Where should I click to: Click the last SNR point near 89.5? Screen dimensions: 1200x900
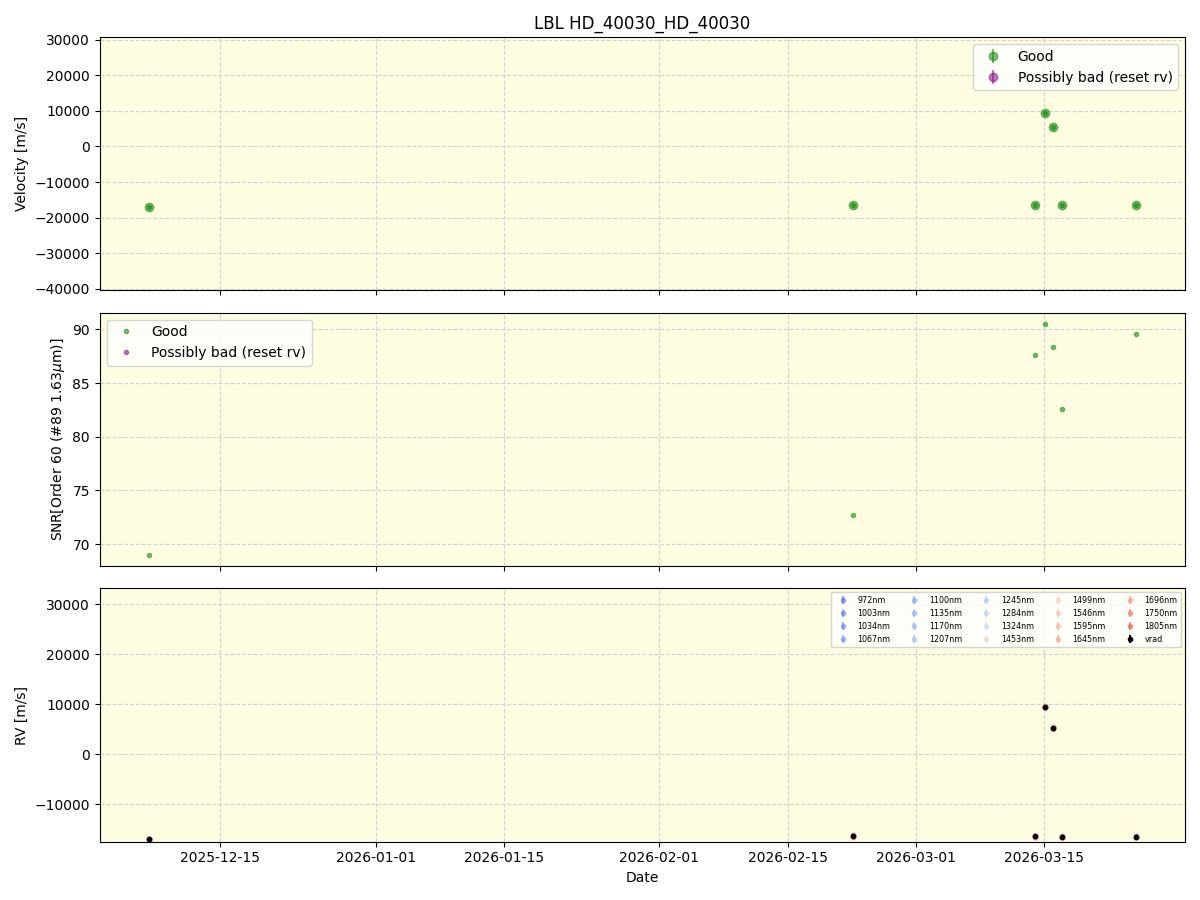click(x=1136, y=334)
